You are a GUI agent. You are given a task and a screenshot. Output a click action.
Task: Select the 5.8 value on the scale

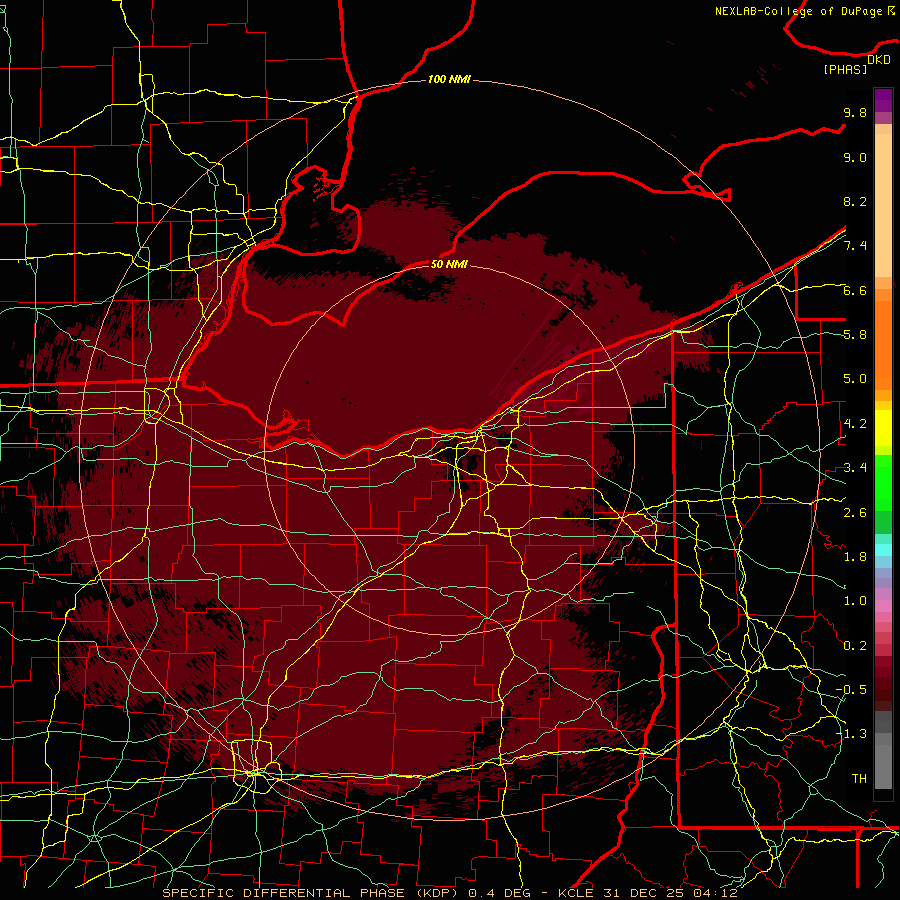tap(855, 335)
